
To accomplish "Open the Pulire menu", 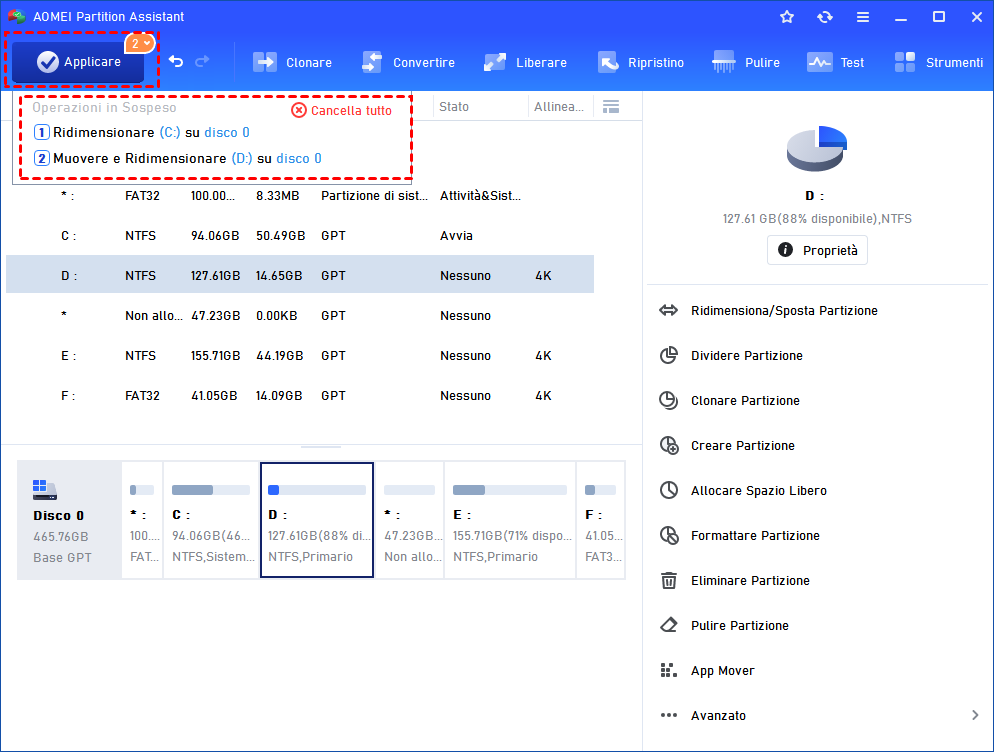I will tap(746, 62).
